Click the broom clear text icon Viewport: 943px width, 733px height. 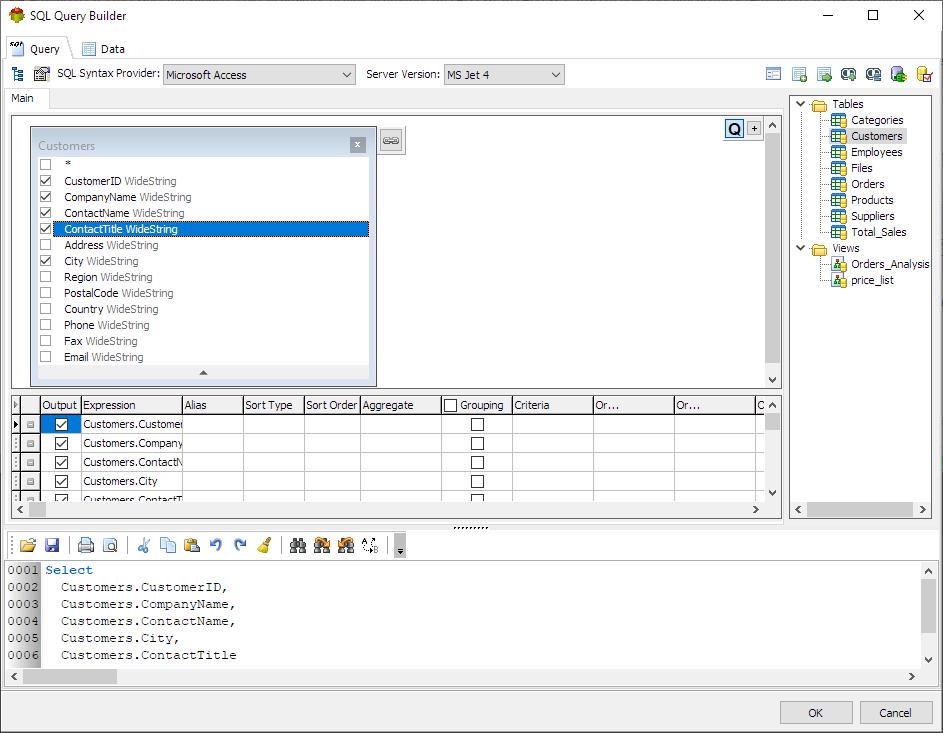tap(264, 545)
